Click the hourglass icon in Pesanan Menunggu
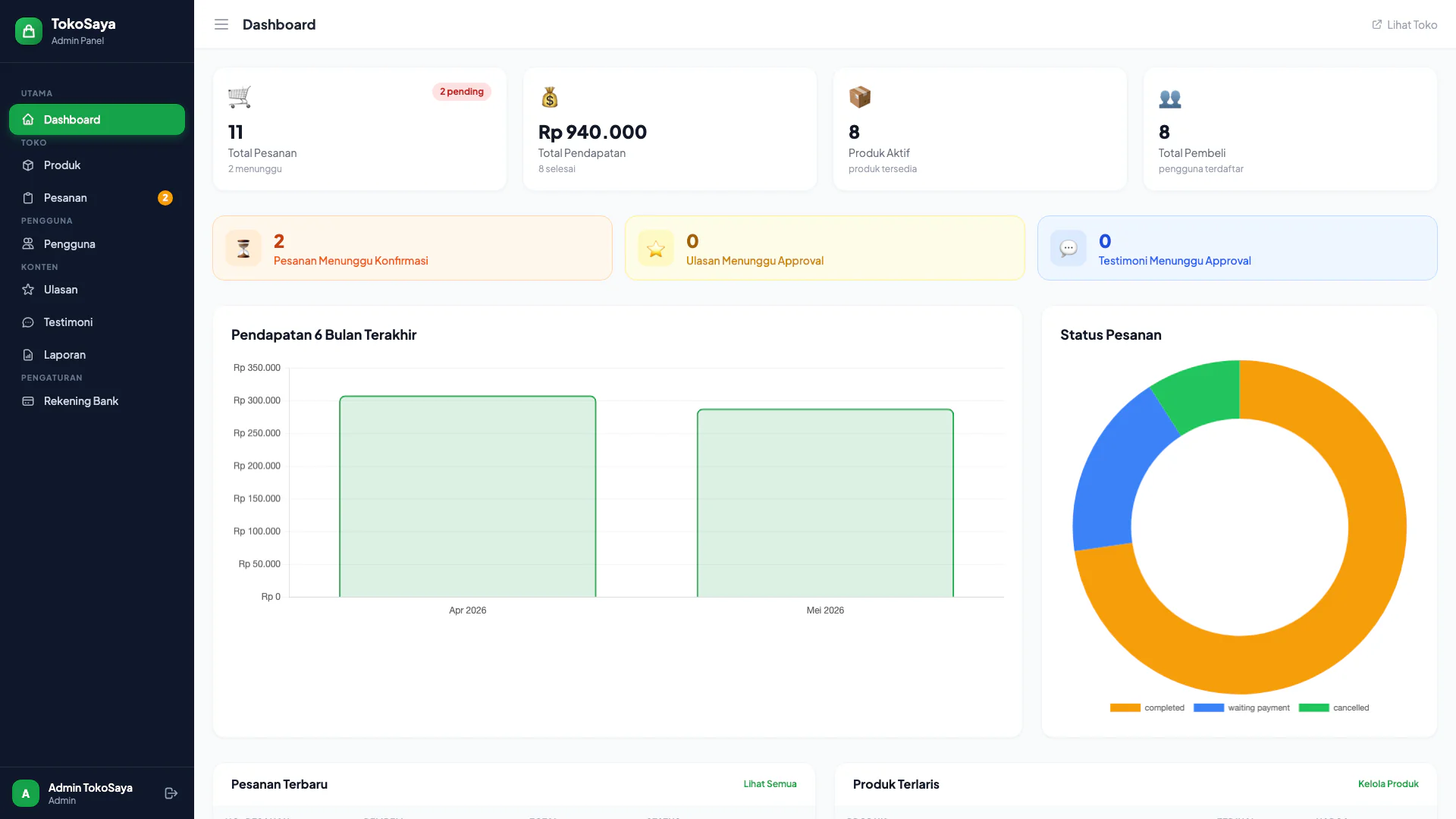Screen dimensions: 1456x819 pyautogui.click(x=243, y=248)
